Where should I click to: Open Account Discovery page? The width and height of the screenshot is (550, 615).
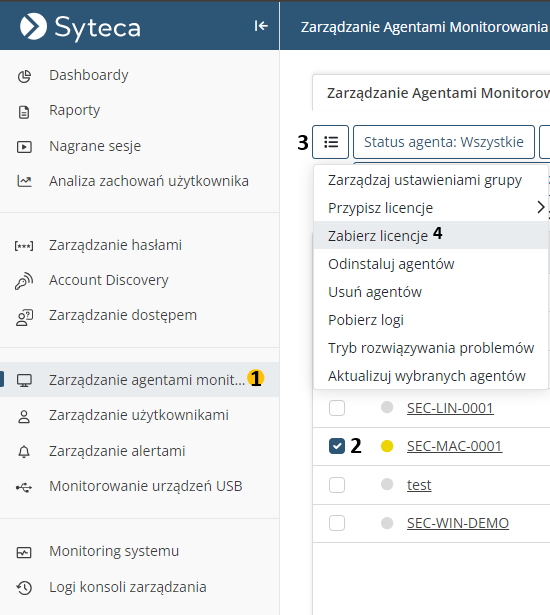point(109,280)
